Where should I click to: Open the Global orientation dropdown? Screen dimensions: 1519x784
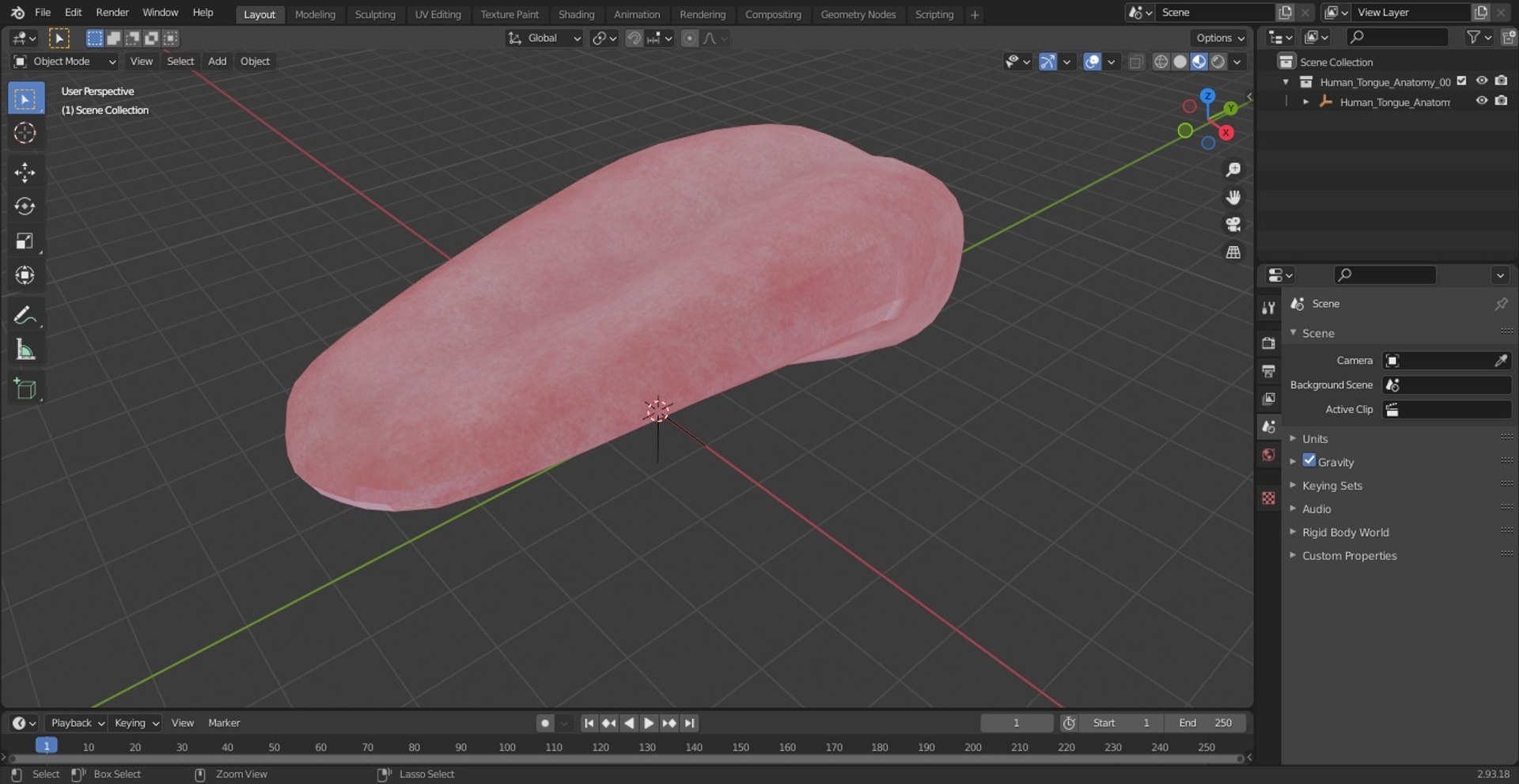coord(544,38)
